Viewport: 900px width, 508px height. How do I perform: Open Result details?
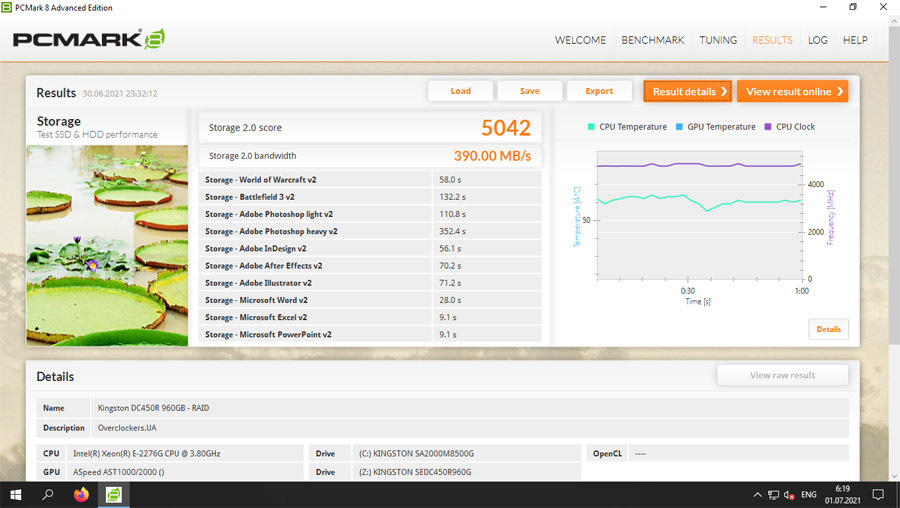coord(688,91)
